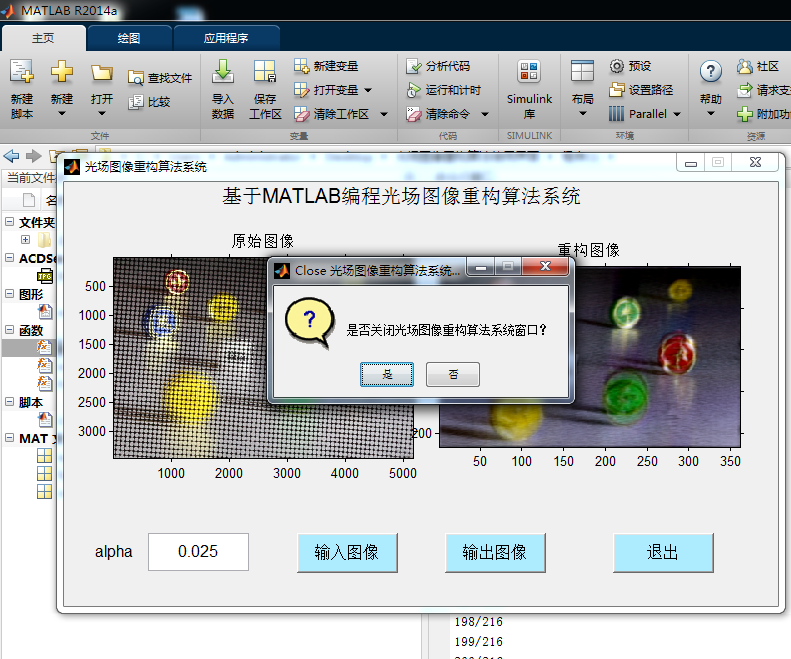Click the 退出 button
This screenshot has height=659, width=791.
coord(663,553)
